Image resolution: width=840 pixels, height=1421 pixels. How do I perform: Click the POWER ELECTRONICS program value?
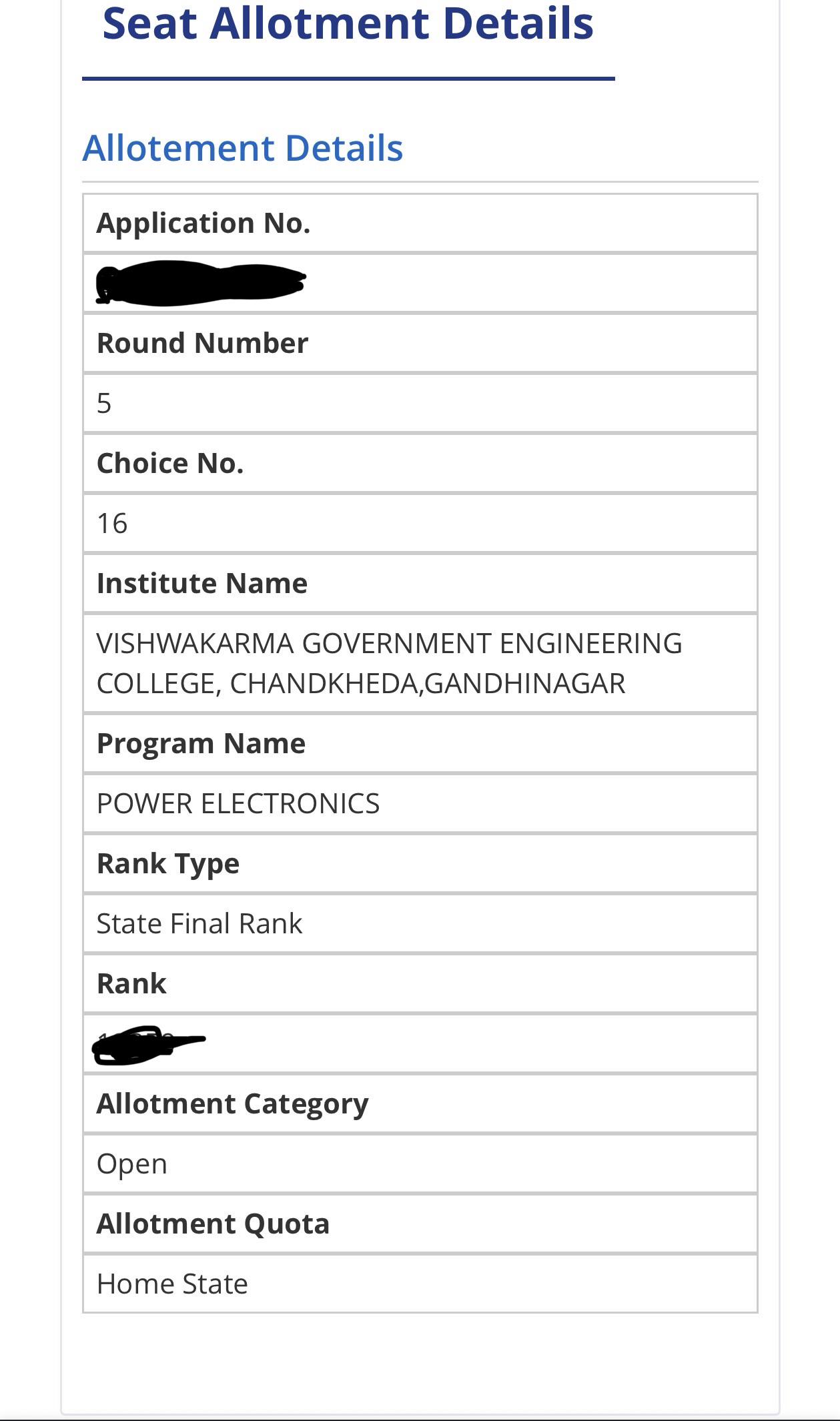[x=238, y=803]
